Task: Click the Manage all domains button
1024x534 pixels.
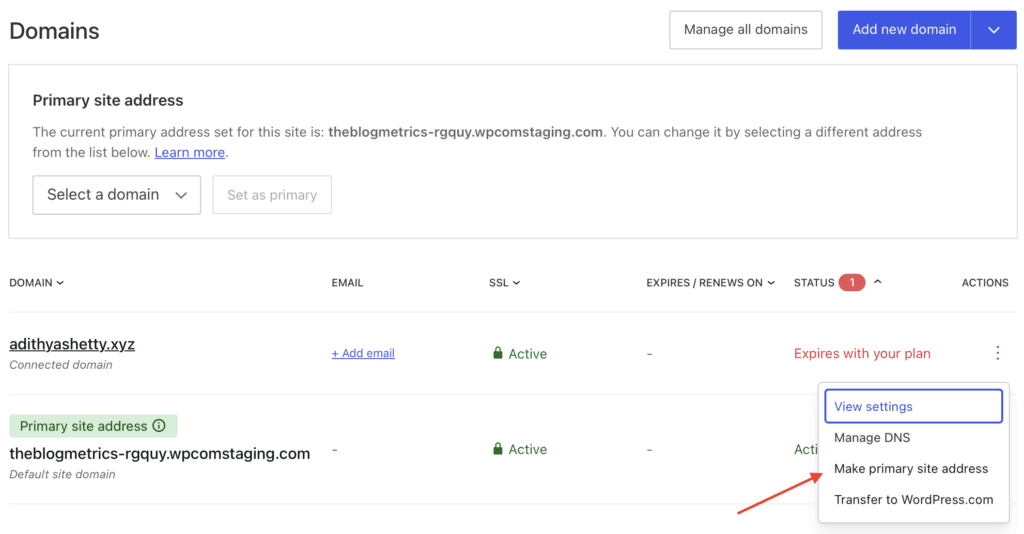Action: (x=745, y=29)
